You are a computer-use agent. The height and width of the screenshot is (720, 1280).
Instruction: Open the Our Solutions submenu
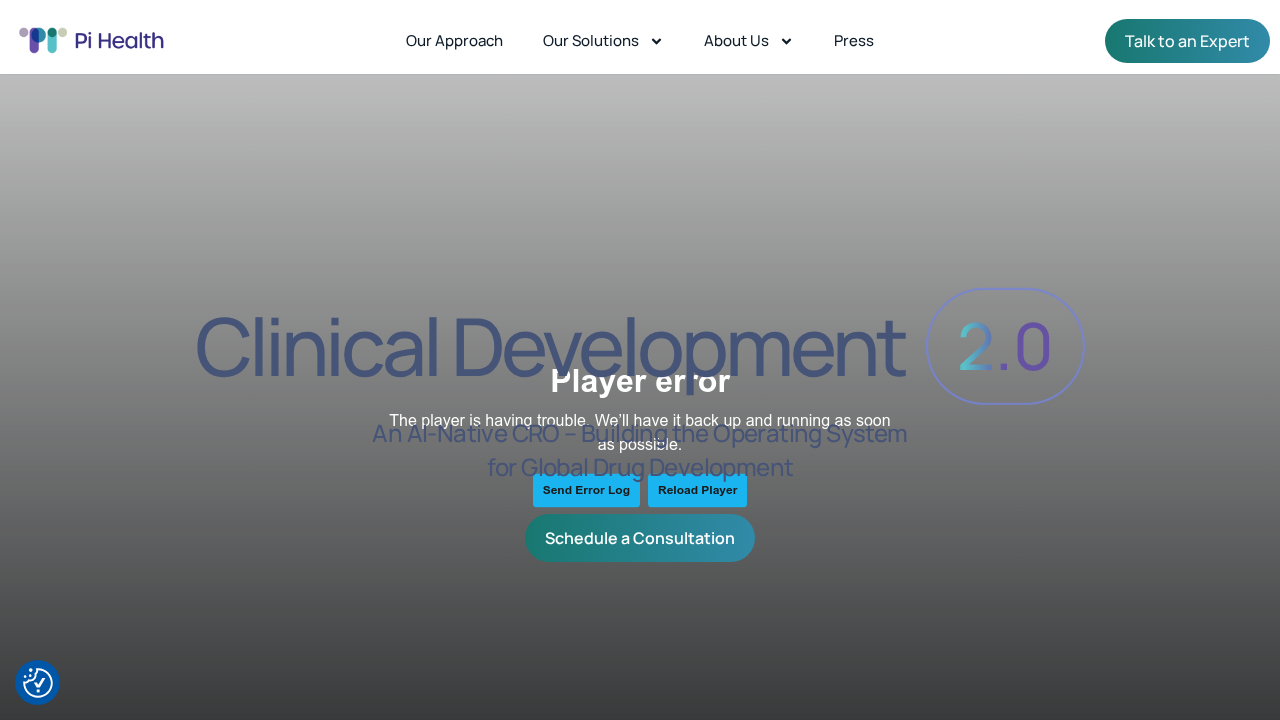pos(591,41)
